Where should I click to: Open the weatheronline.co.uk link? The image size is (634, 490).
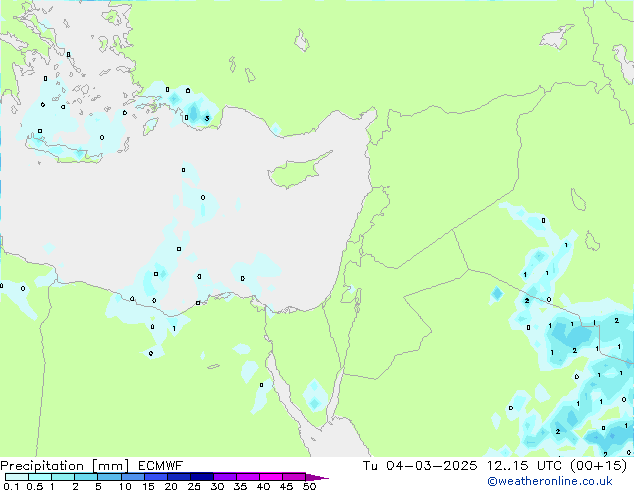pos(549,481)
